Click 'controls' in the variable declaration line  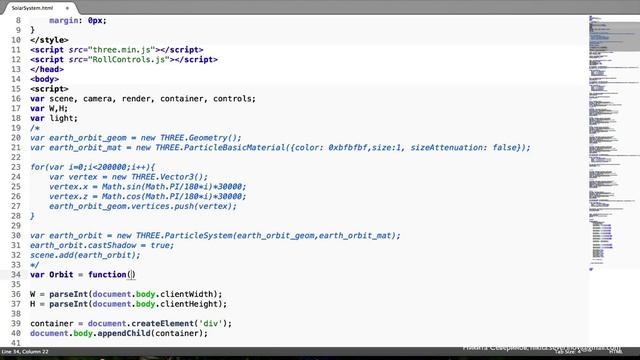point(232,99)
